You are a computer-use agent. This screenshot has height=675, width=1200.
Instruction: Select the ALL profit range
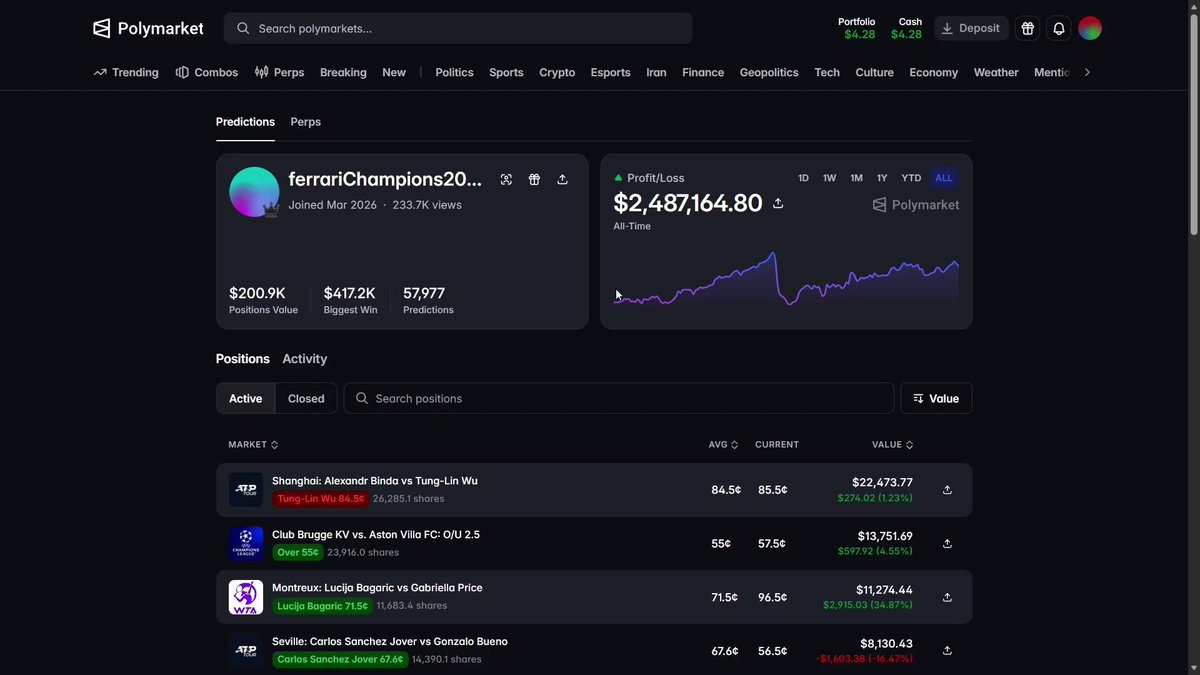tap(944, 178)
